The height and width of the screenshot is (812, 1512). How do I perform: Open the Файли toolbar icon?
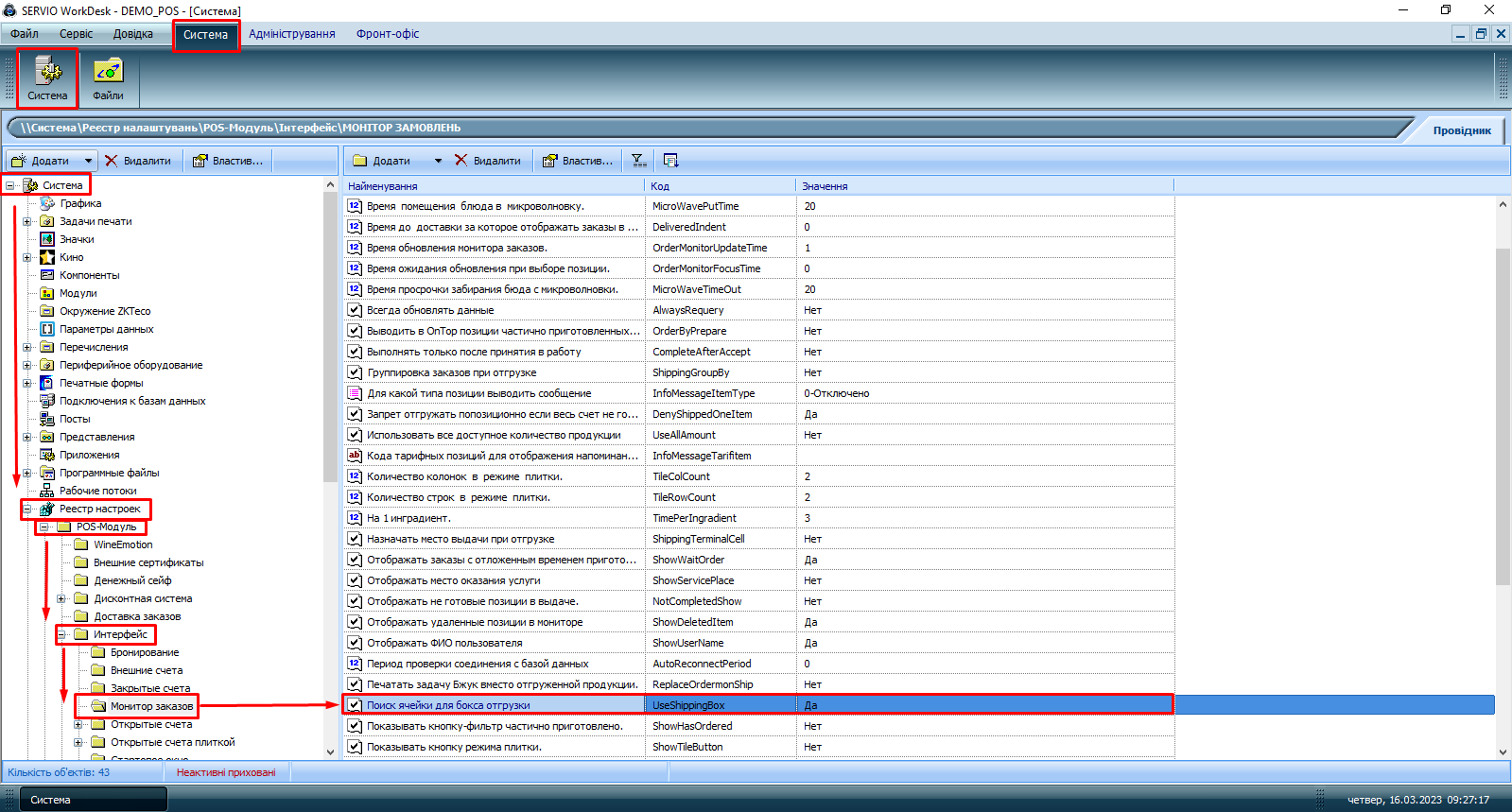coord(108,72)
